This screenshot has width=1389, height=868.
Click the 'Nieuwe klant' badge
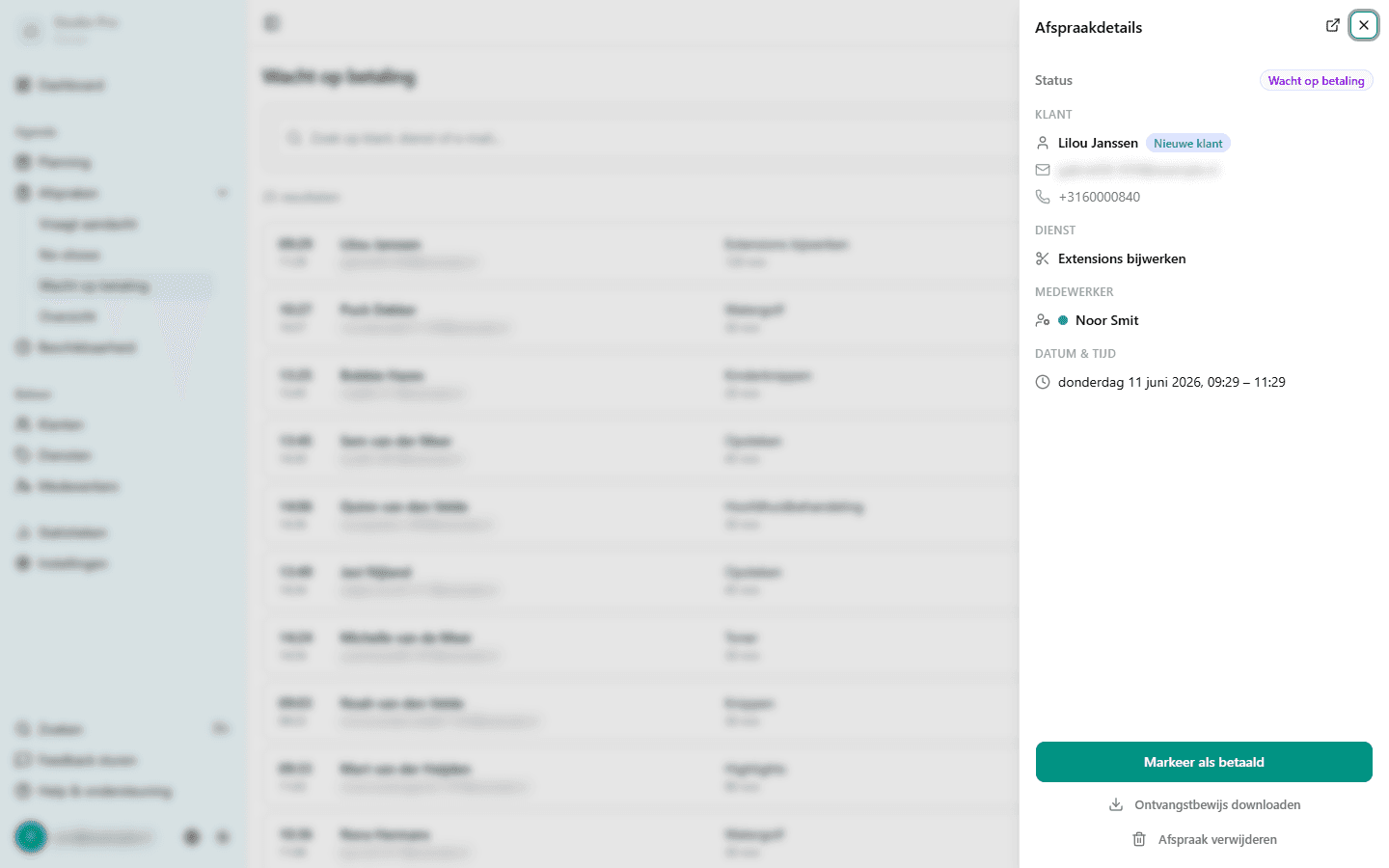click(1187, 144)
